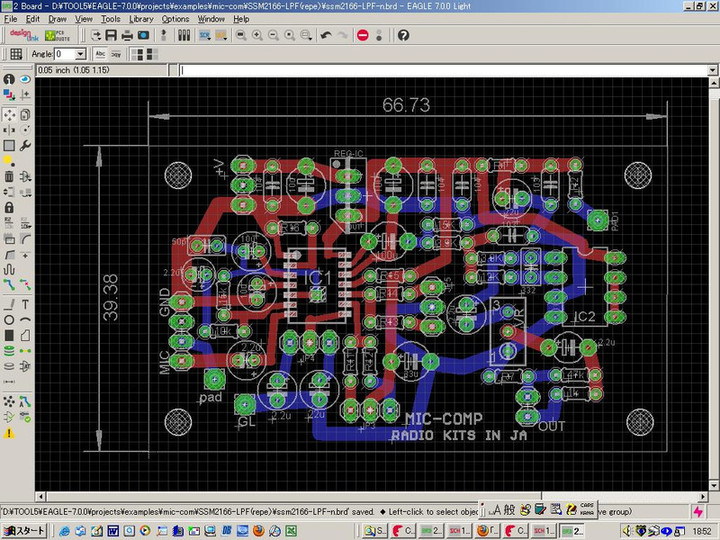Open the Options menu

pyautogui.click(x=175, y=19)
